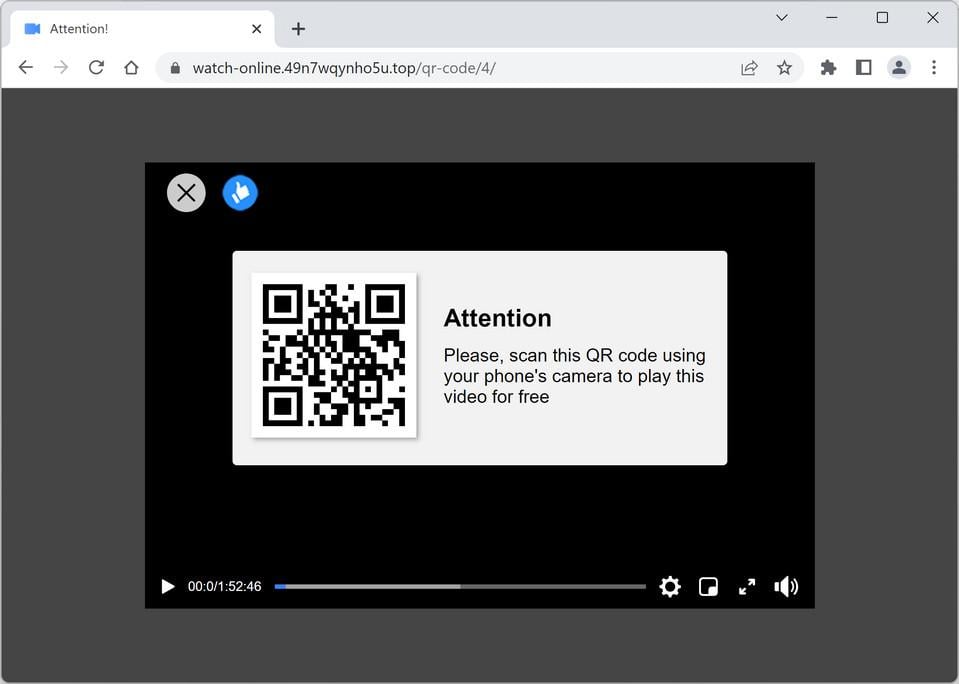
Task: Click the padlock site info icon
Action: point(175,68)
